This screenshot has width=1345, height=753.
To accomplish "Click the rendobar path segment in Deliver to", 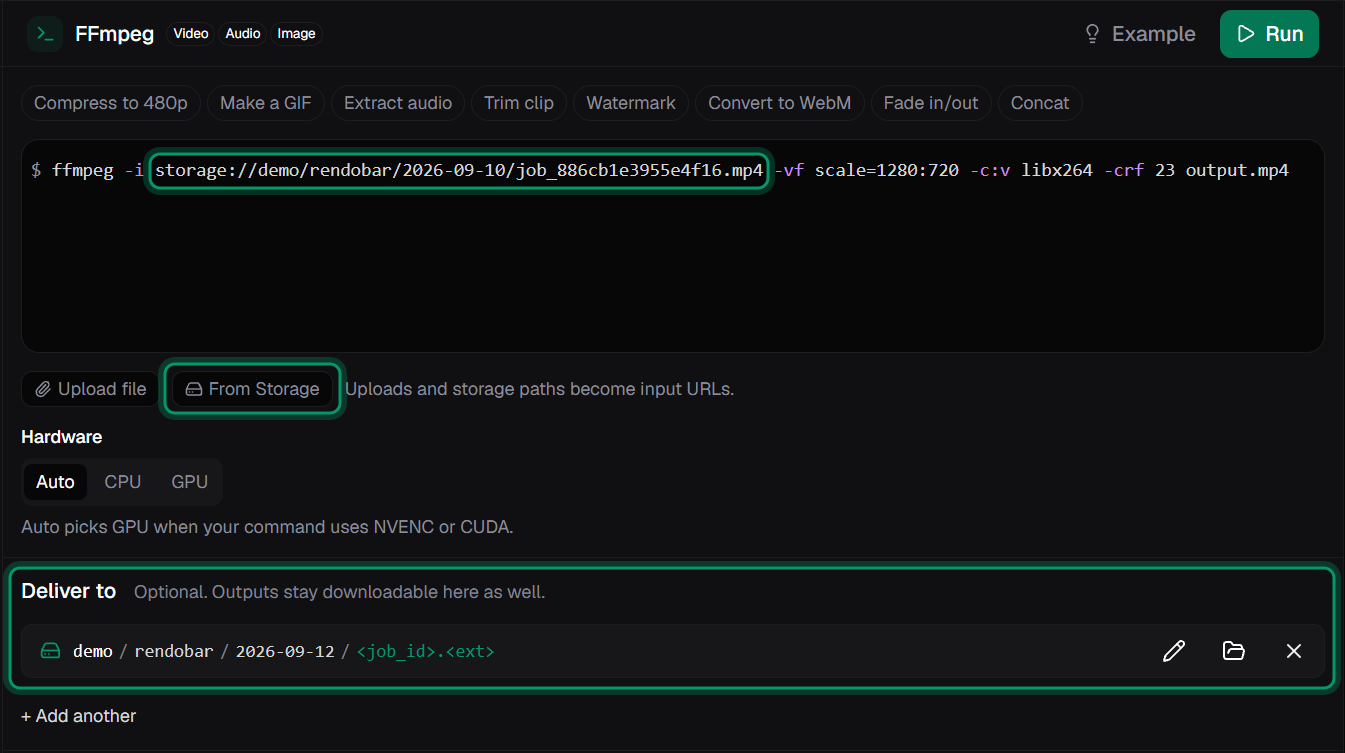I will coord(174,652).
